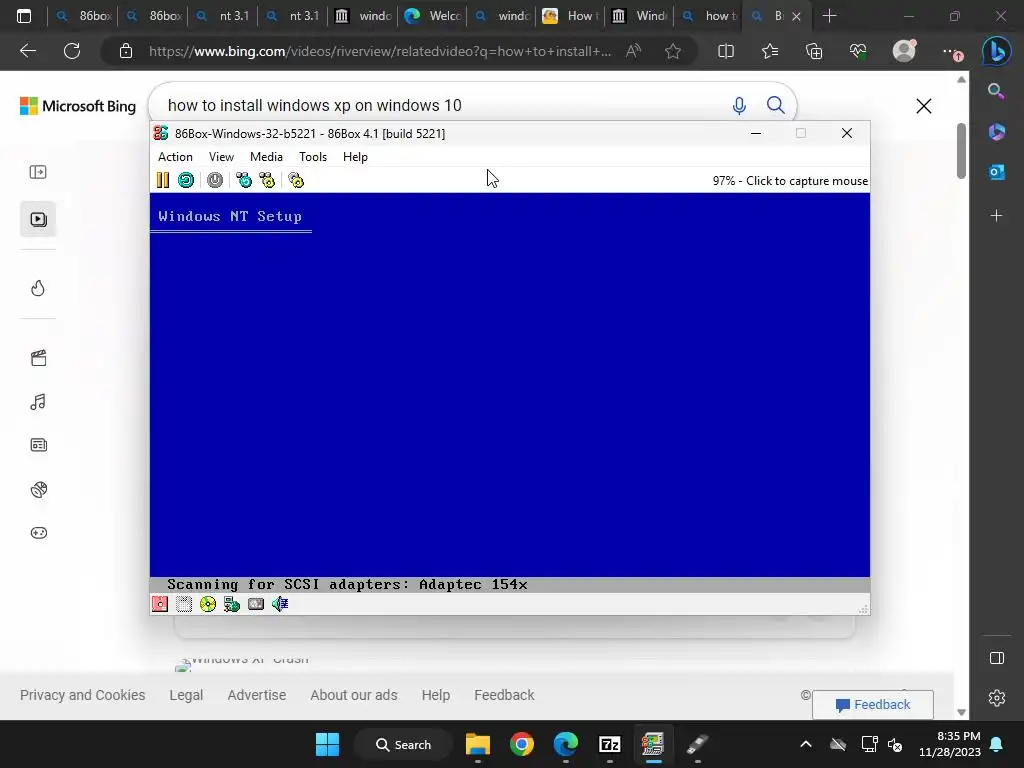
Task: Open Browser essentials heart icon
Action: coord(858,51)
